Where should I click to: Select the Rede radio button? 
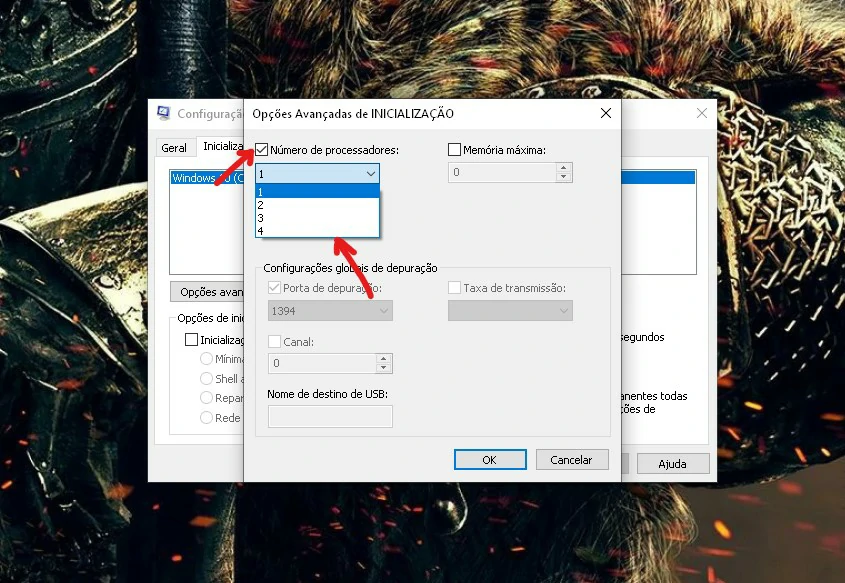[206, 418]
